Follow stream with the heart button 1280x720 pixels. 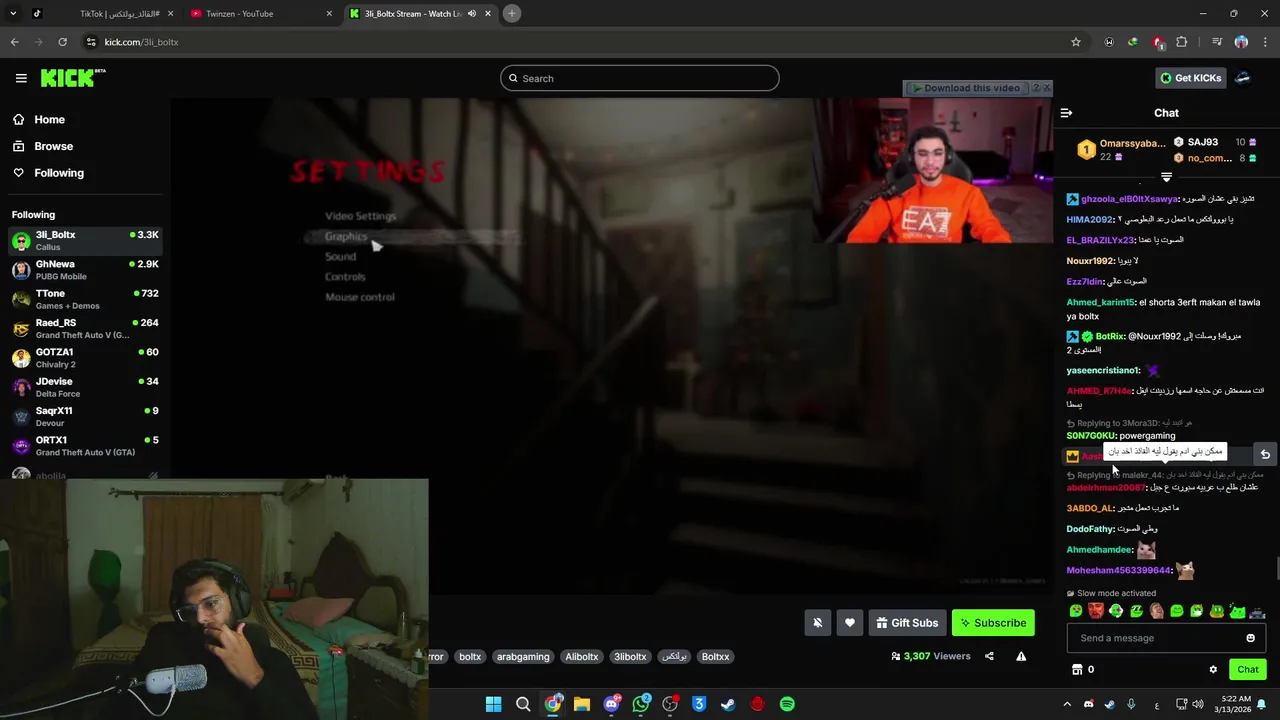tap(849, 623)
